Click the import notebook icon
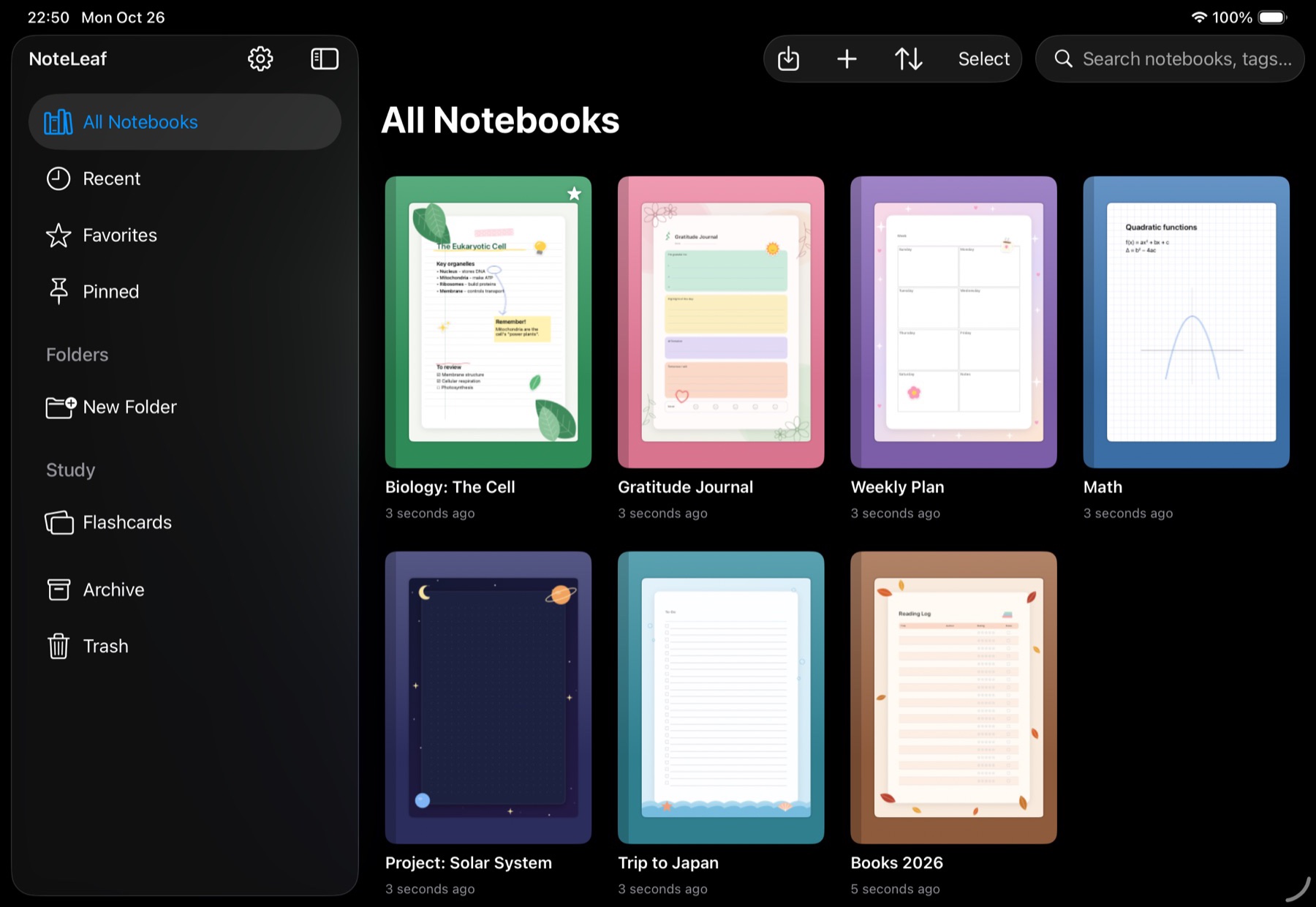 788,59
